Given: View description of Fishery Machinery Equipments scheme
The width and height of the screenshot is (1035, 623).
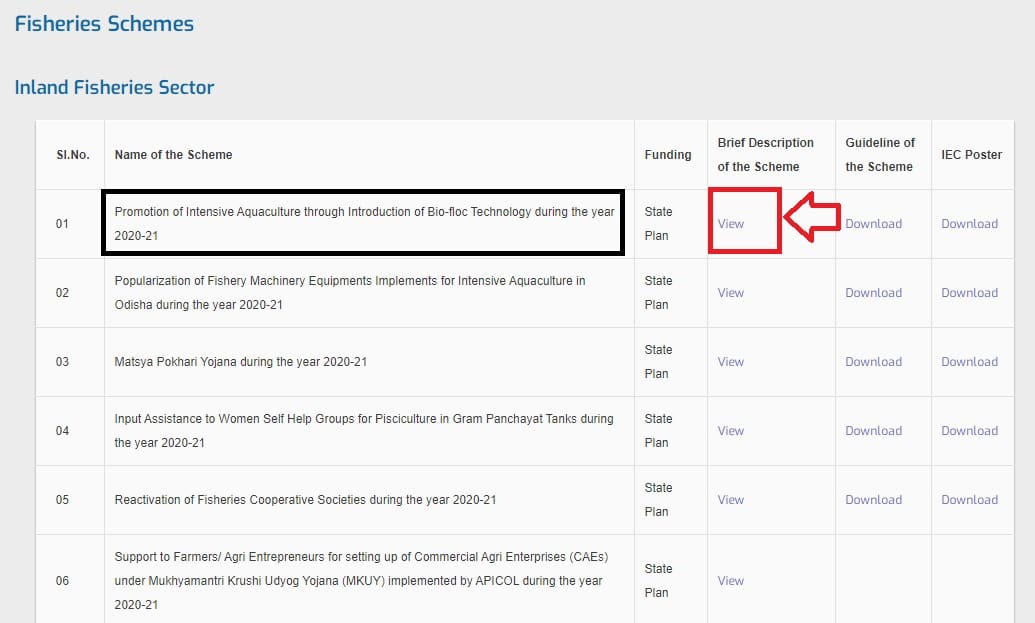Looking at the screenshot, I should click(x=731, y=293).
